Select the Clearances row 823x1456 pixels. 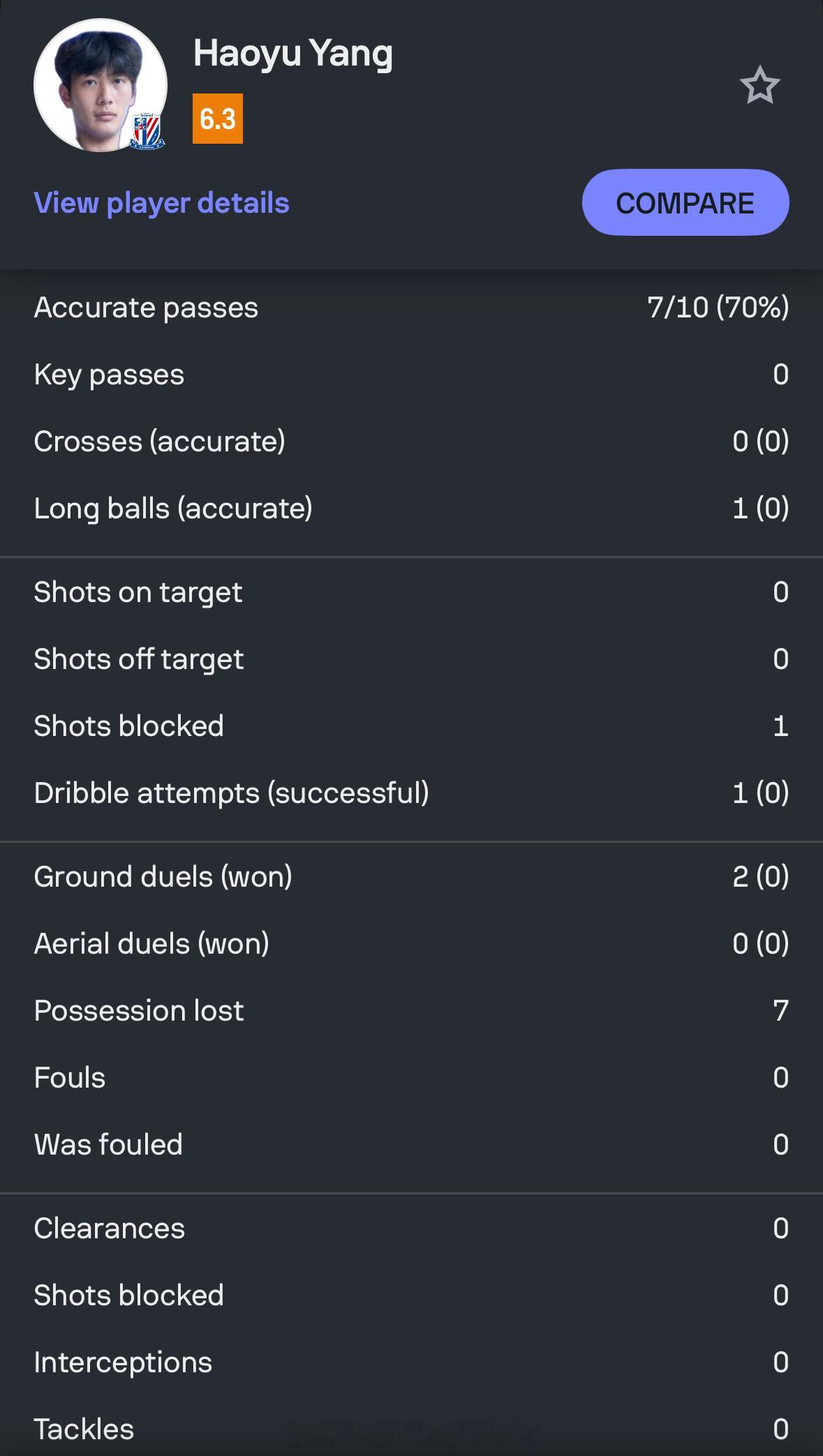point(411,1229)
